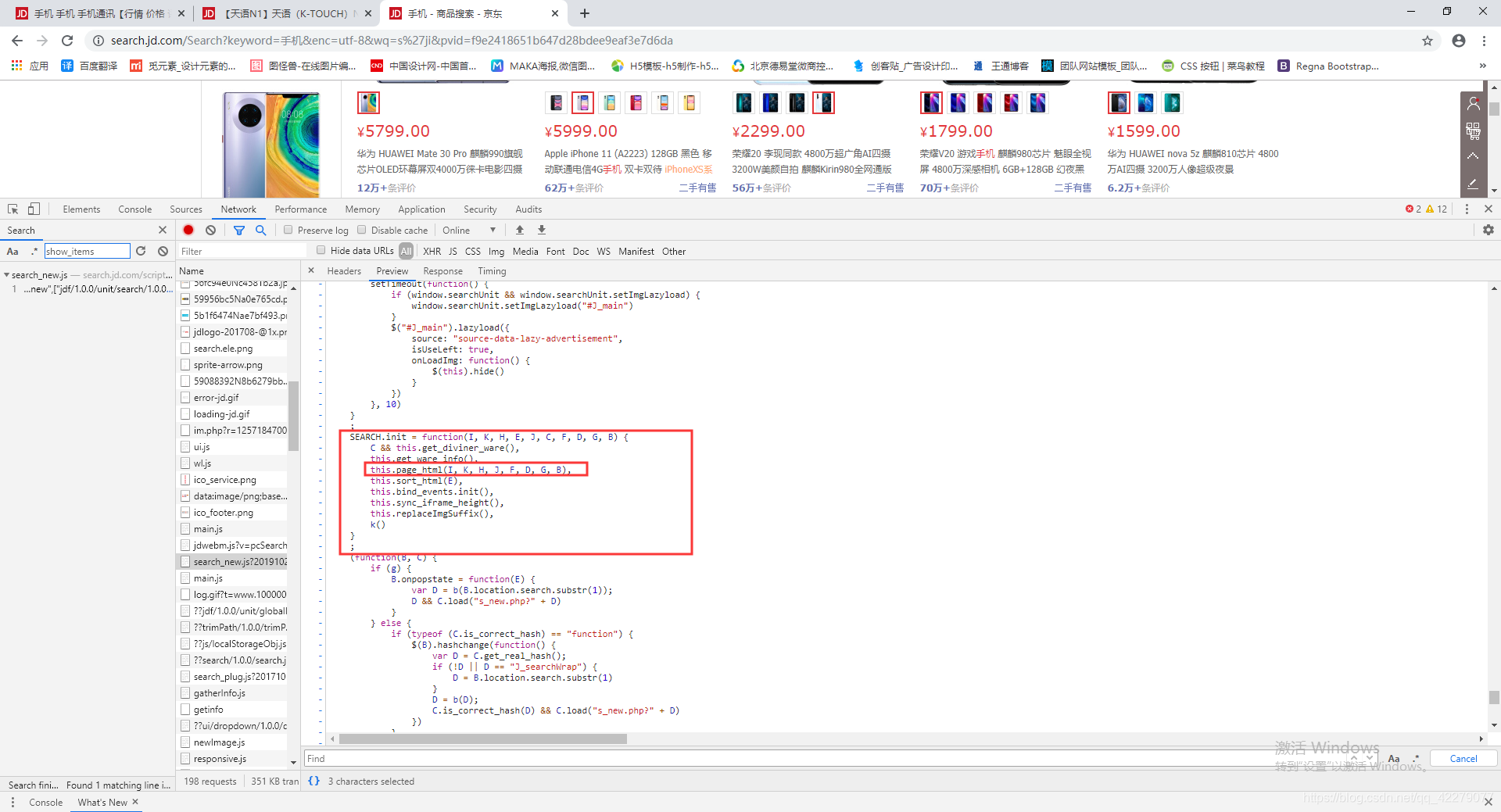
Task: Toggle the device toolbar icon
Action: (34, 209)
